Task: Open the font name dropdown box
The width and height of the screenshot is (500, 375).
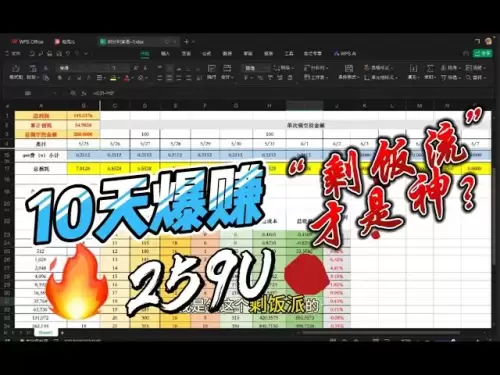Action: (x=83, y=68)
